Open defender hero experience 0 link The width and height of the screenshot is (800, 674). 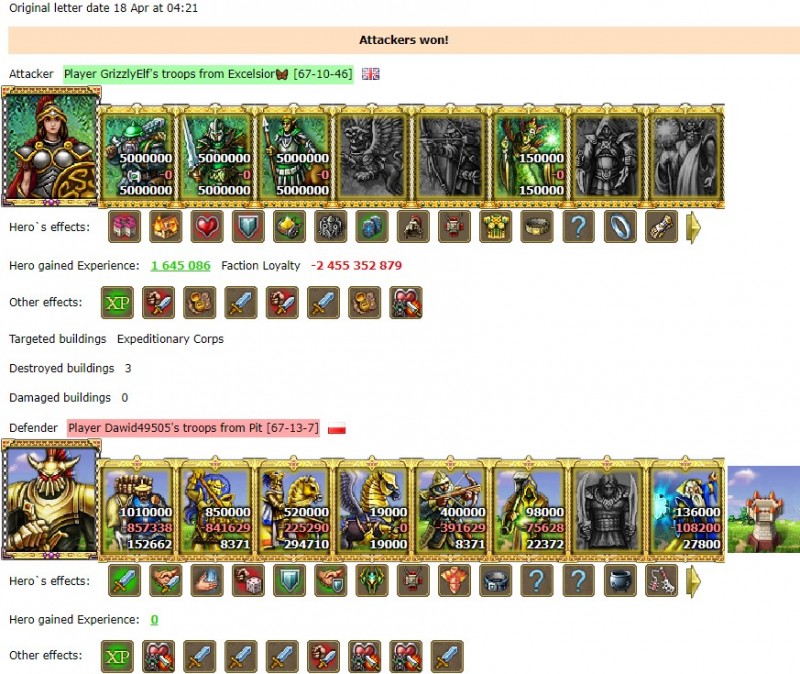154,619
